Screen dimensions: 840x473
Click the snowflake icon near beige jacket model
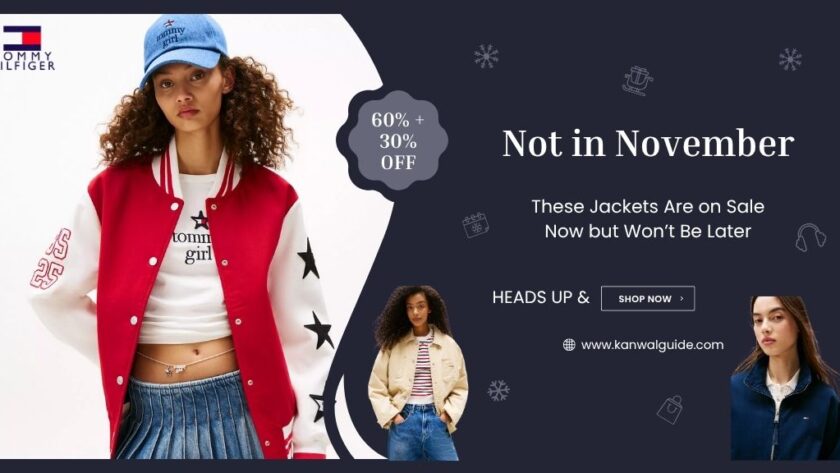tap(498, 391)
